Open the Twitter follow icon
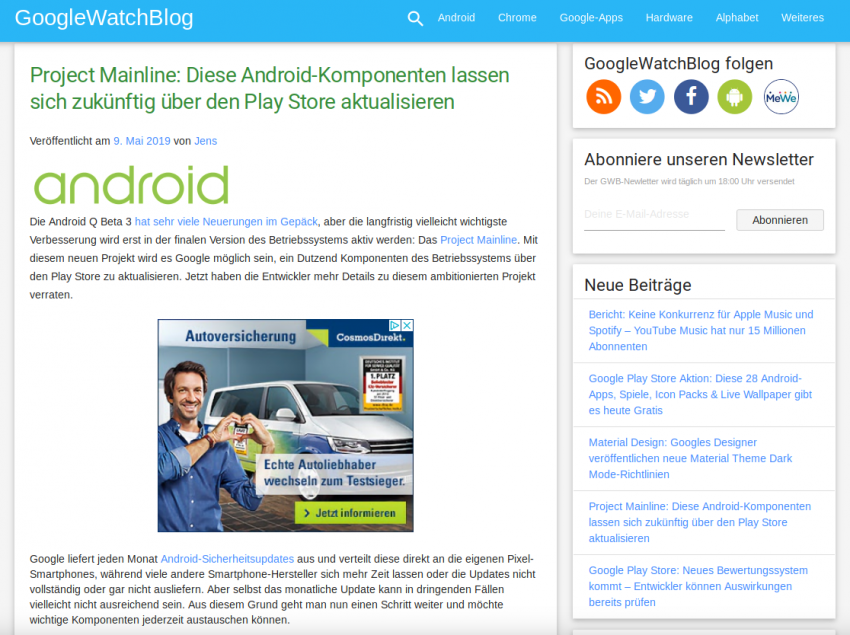Image resolution: width=850 pixels, height=635 pixels. pyautogui.click(x=647, y=97)
